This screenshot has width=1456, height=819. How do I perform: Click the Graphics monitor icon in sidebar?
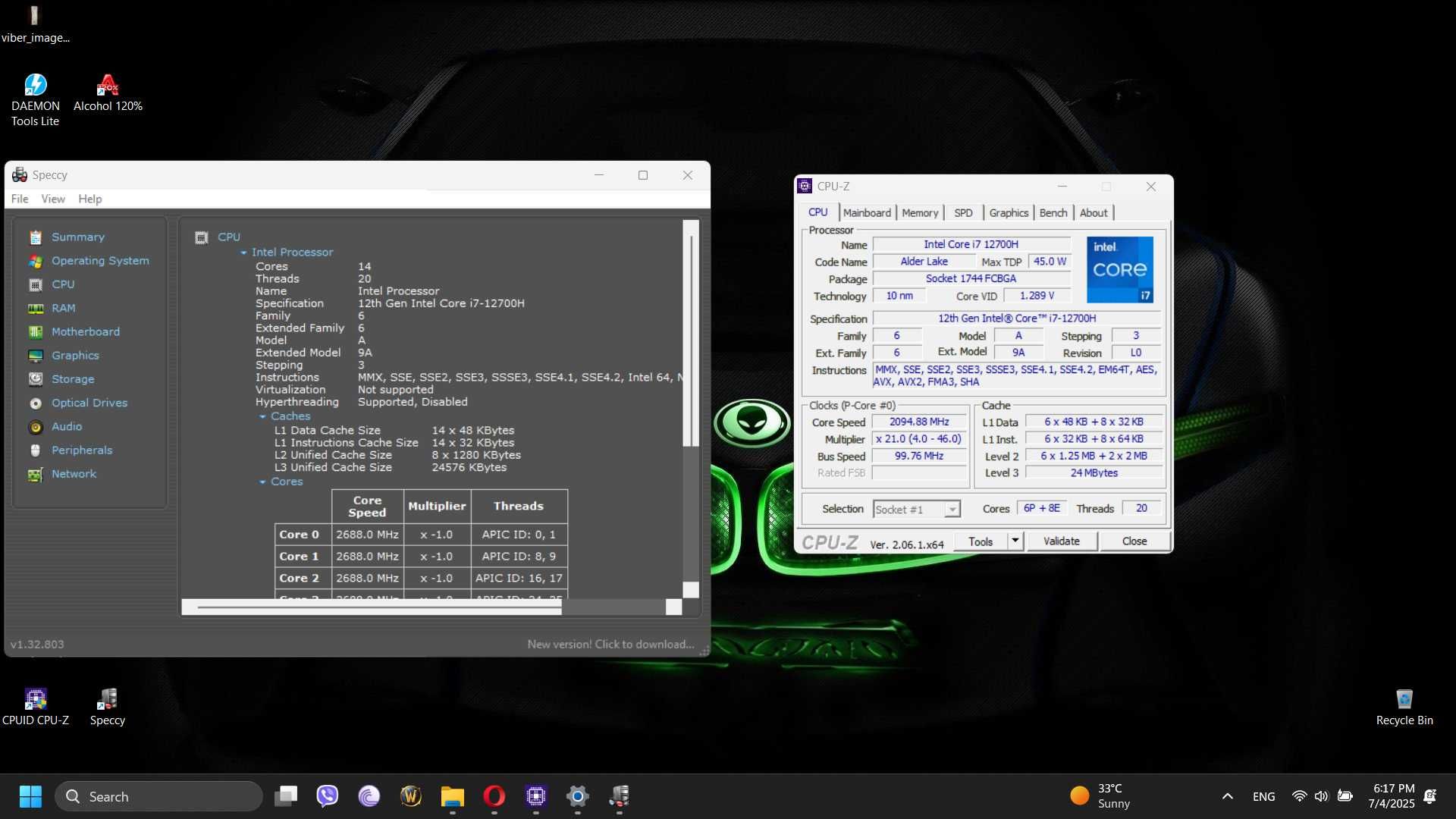pos(35,356)
